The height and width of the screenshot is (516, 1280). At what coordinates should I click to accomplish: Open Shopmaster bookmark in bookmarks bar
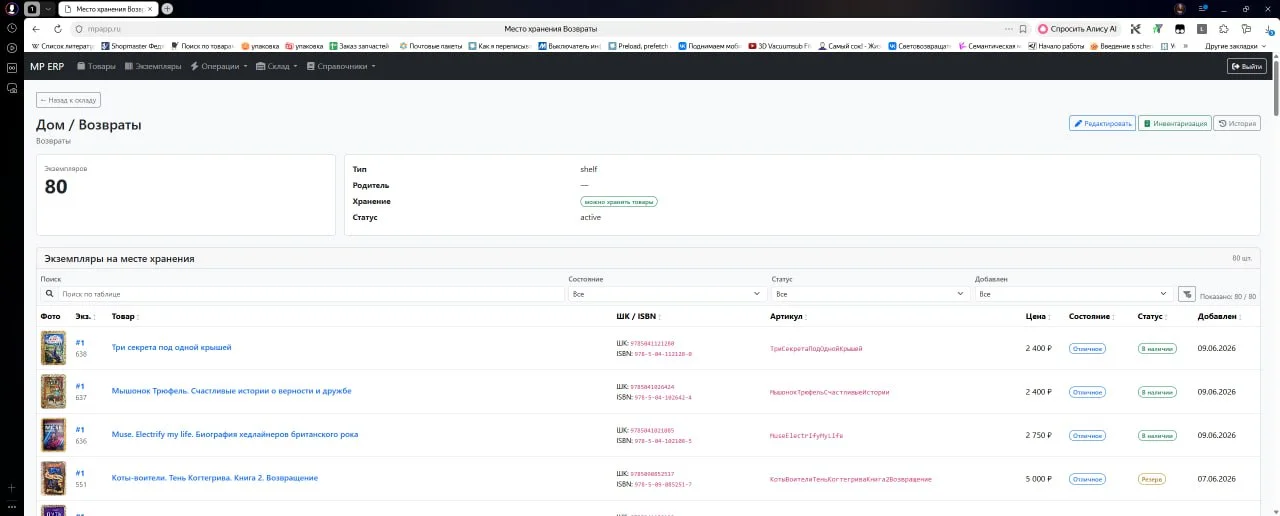pyautogui.click(x=131, y=46)
